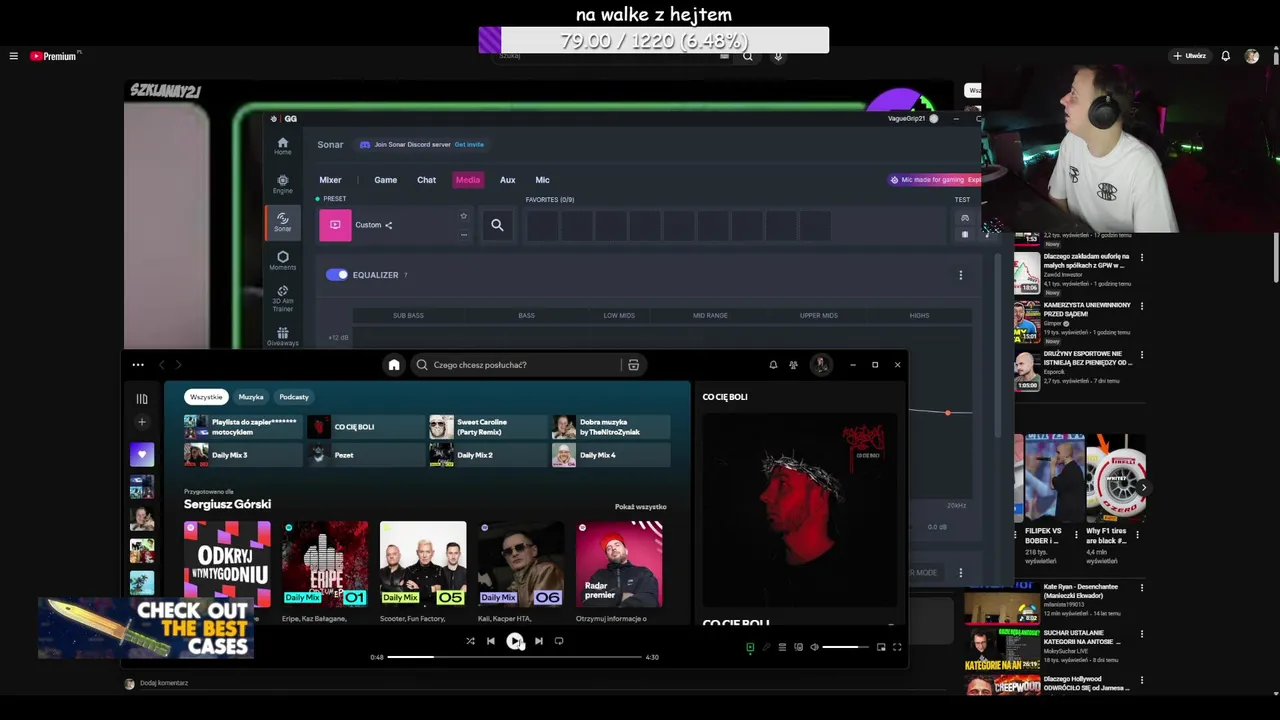This screenshot has width=1280, height=720.
Task: Select the Wszystkie filter chip in Spotify
Action: [x=206, y=397]
